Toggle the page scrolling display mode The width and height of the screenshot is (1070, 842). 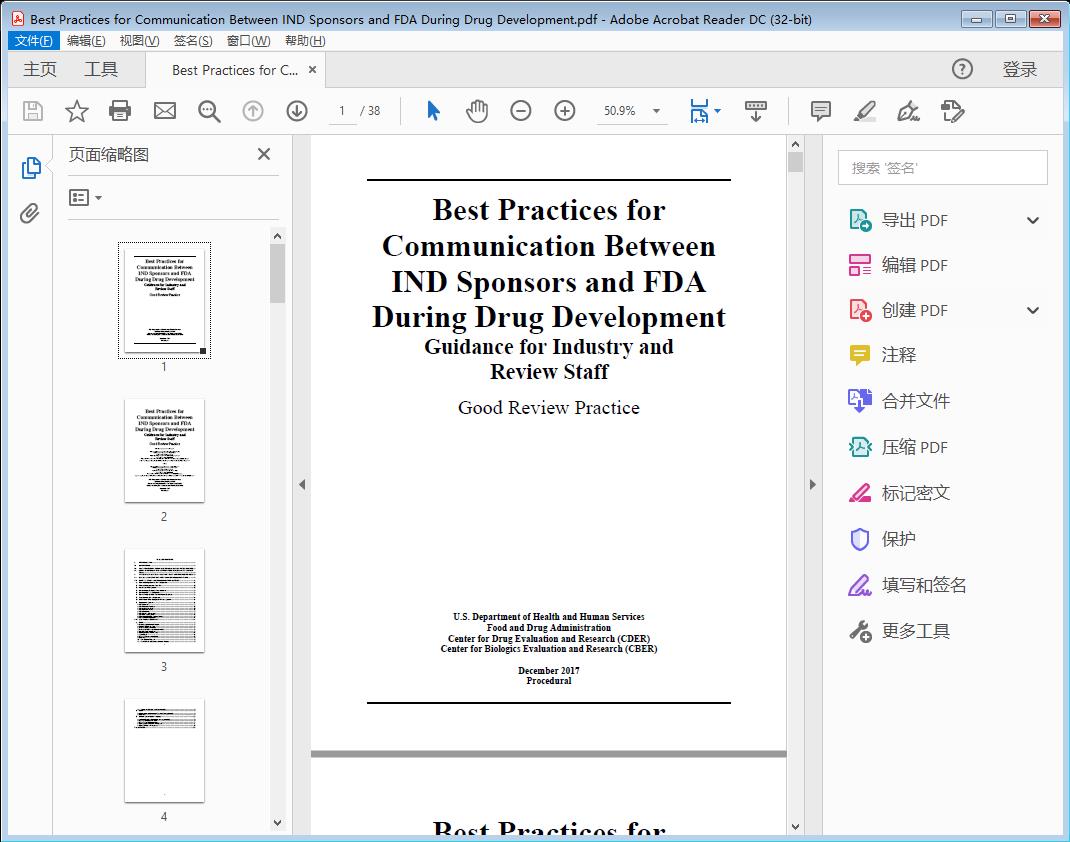click(755, 111)
